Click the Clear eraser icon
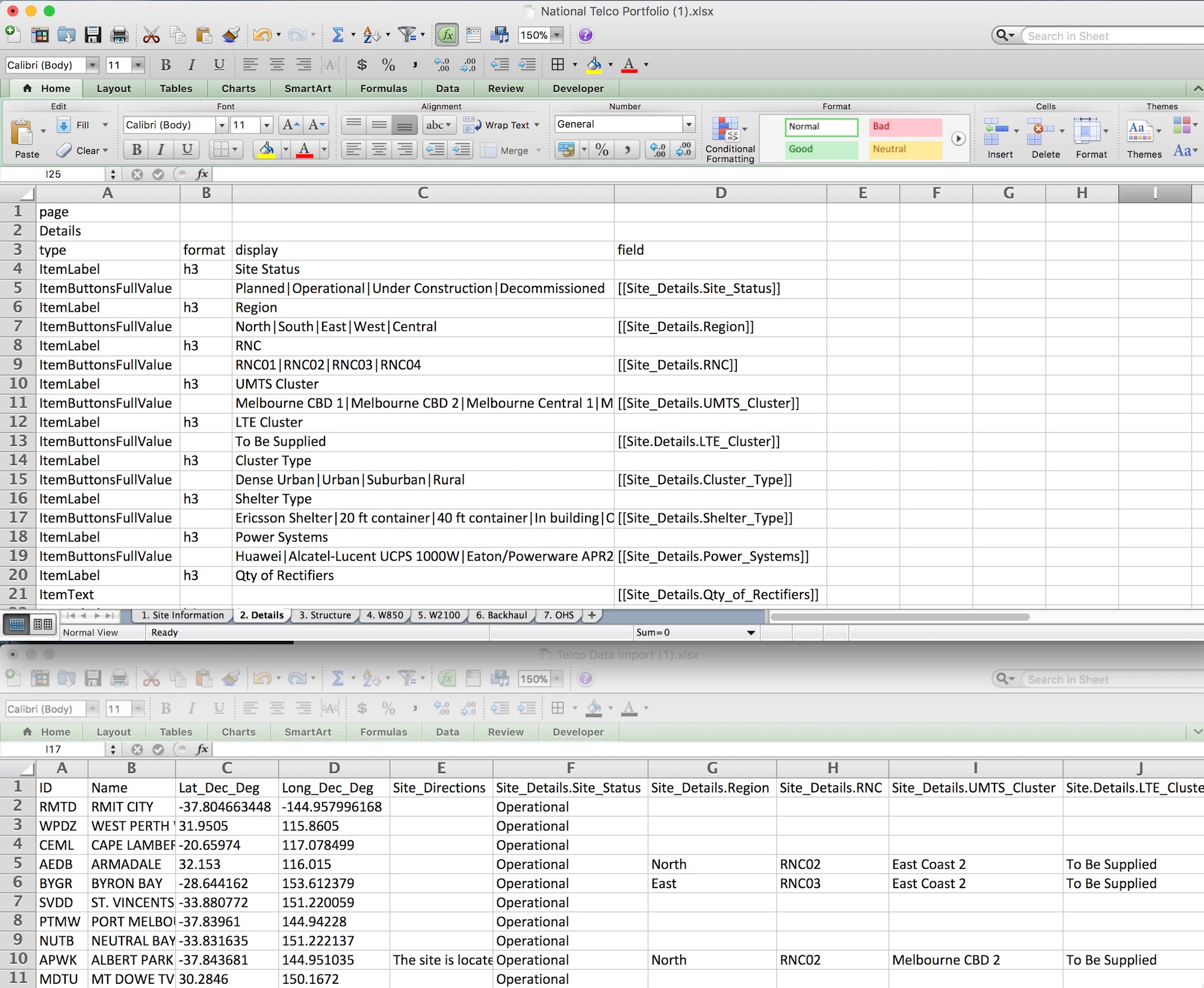This screenshot has width=1204, height=988. click(64, 150)
